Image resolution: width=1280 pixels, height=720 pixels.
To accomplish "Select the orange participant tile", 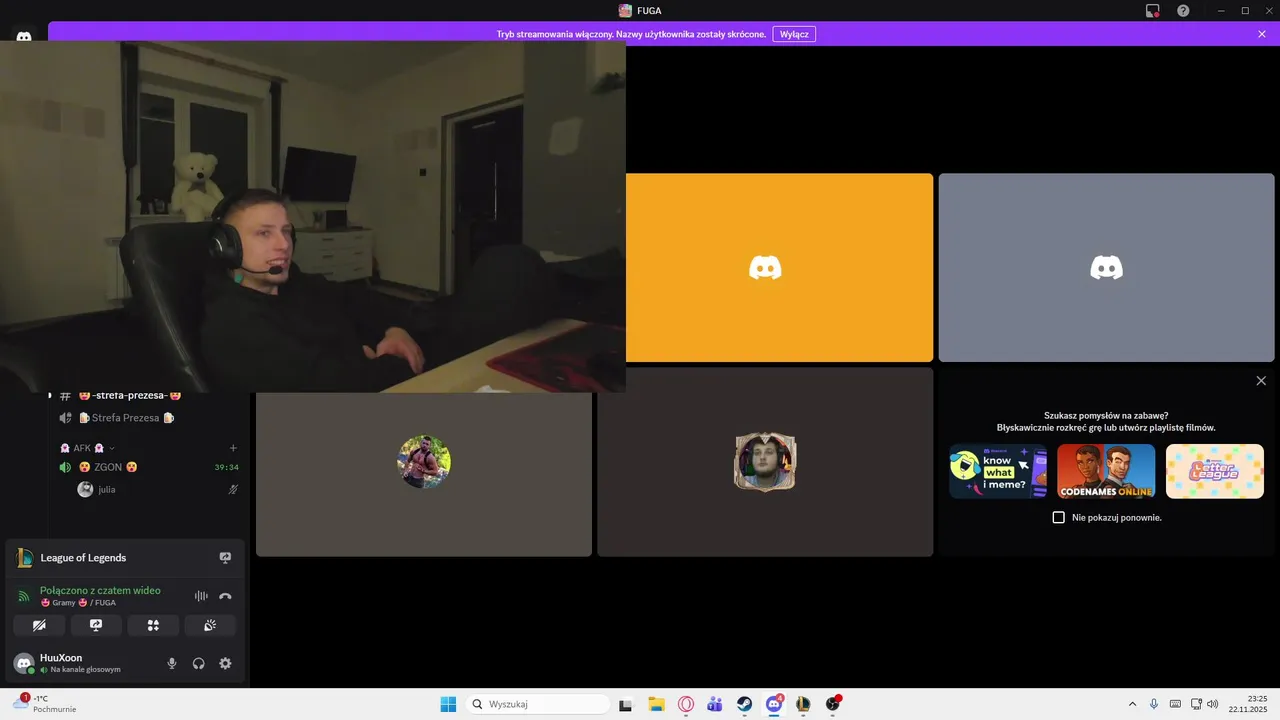I will click(780, 267).
